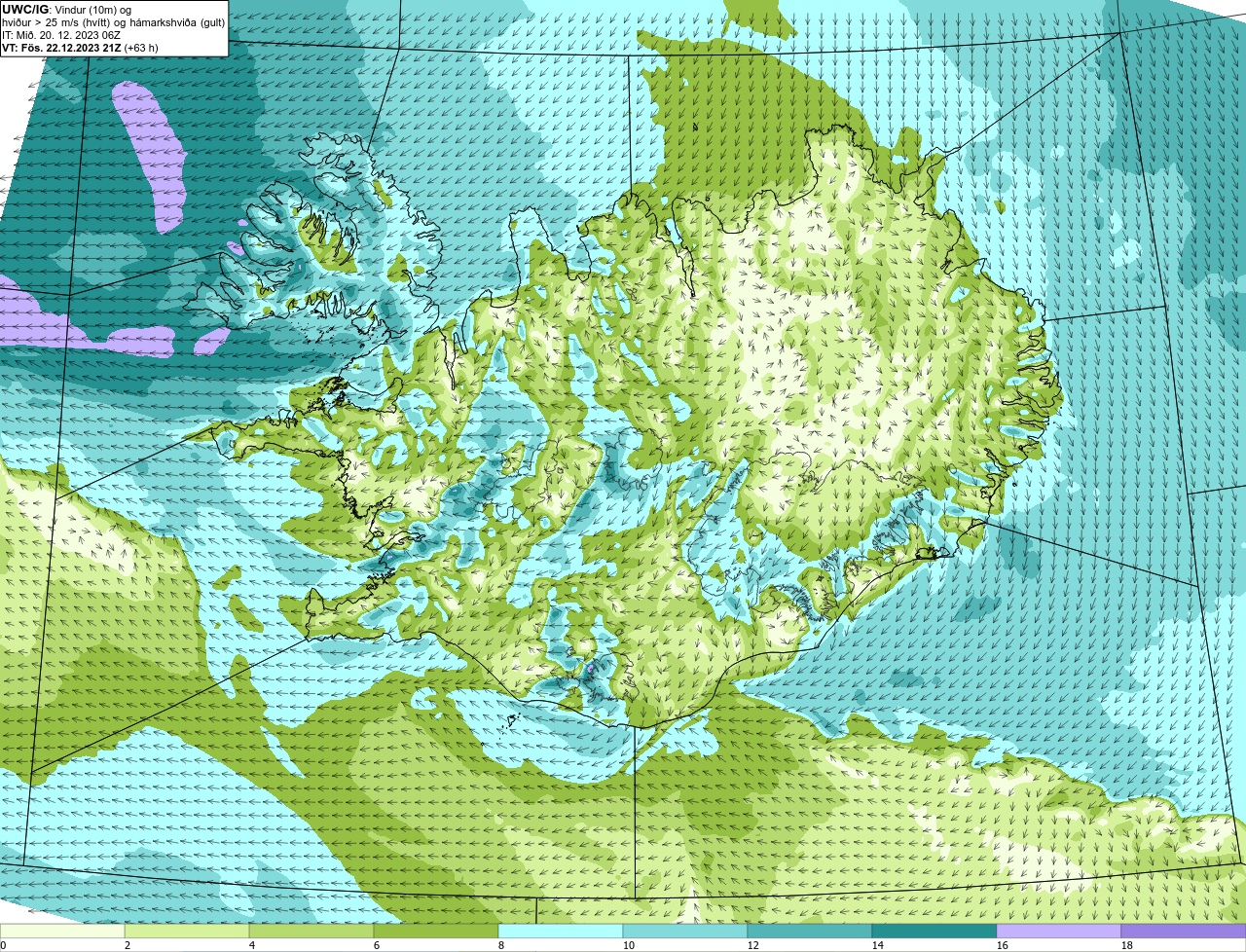Click the legend scale label '6'
This screenshot has height=952, width=1246.
[x=377, y=945]
